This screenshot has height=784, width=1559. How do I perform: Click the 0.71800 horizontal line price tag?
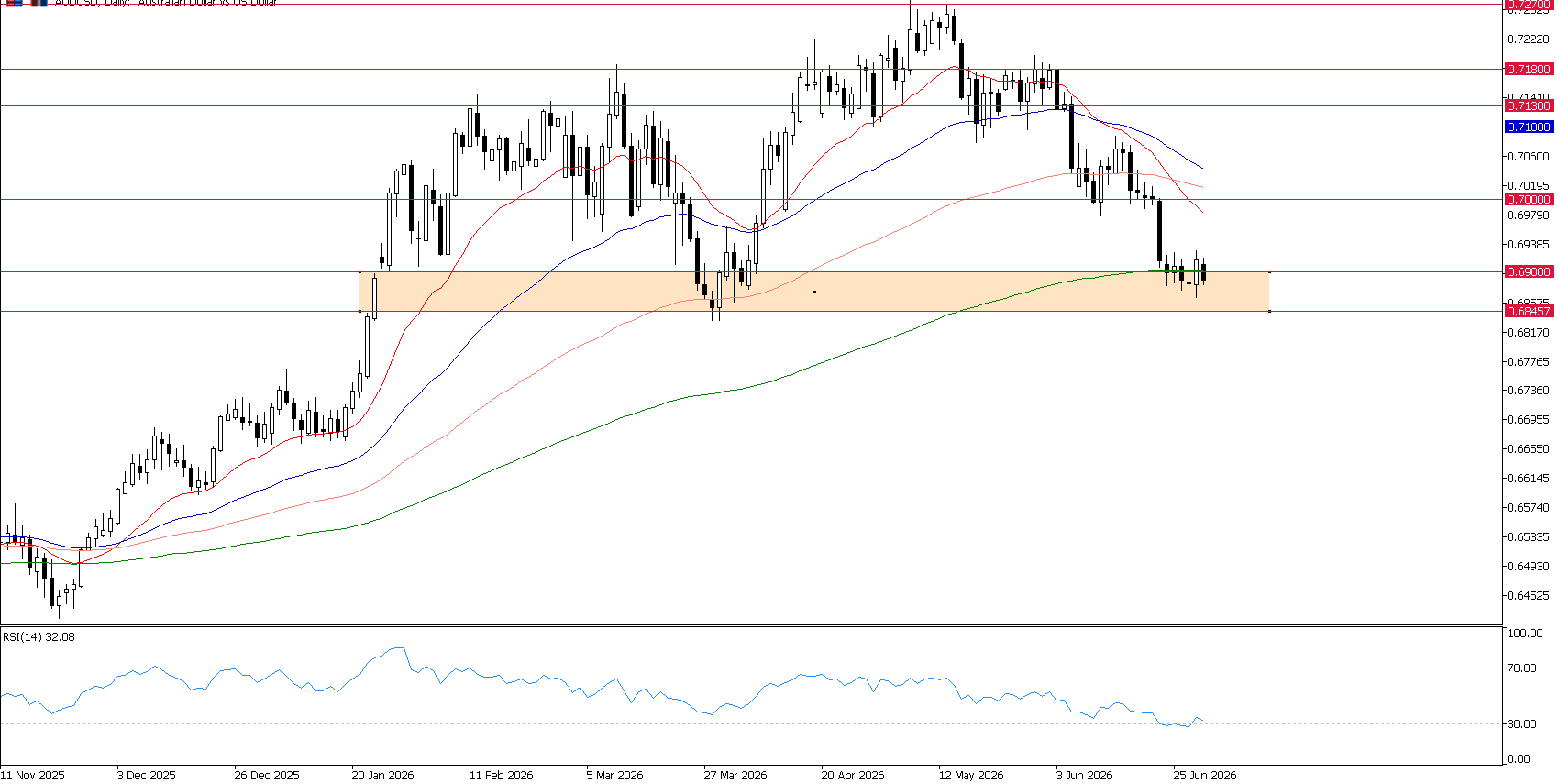[1529, 69]
